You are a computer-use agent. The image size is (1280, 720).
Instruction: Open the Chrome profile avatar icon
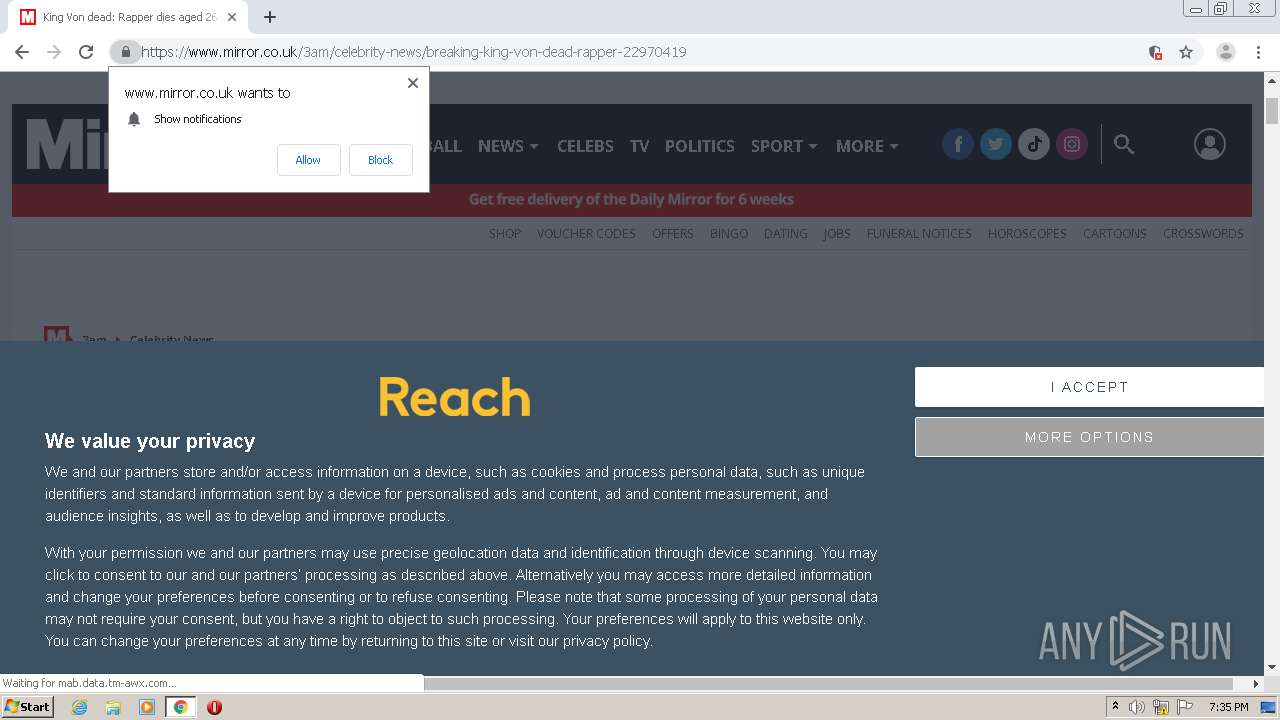click(x=1226, y=52)
